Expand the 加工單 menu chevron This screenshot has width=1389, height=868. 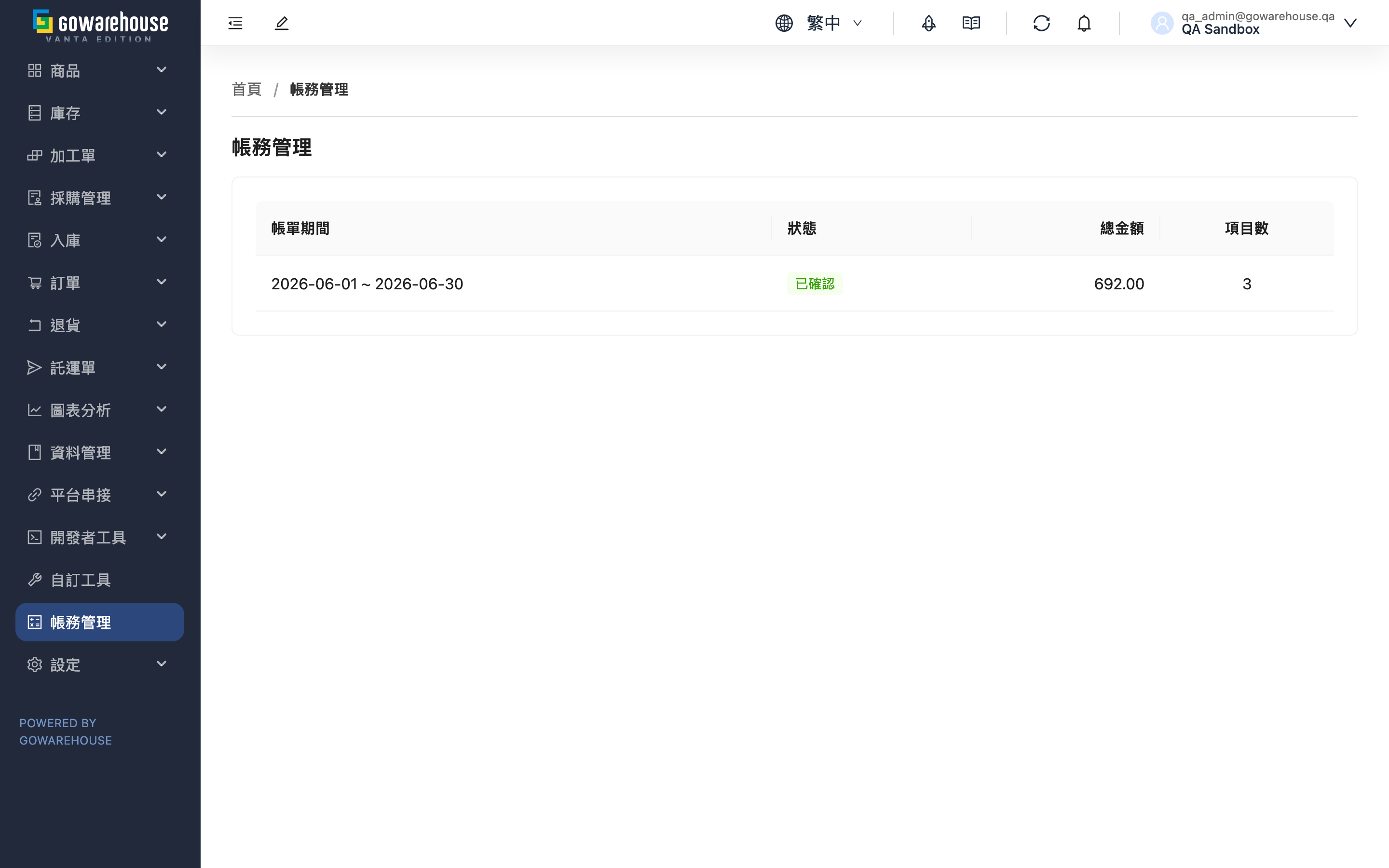point(161,155)
